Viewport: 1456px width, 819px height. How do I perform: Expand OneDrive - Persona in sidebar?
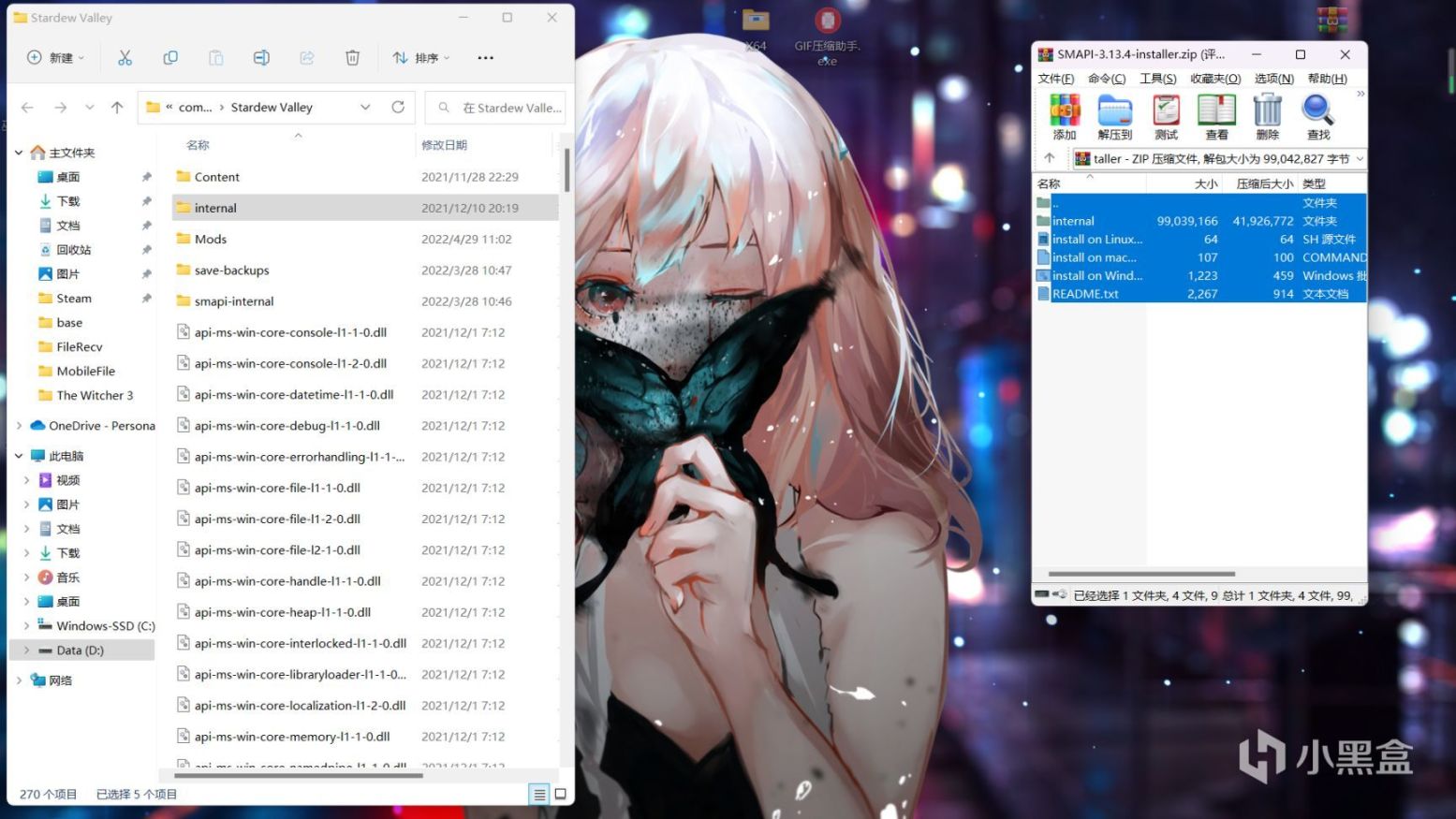click(x=19, y=426)
